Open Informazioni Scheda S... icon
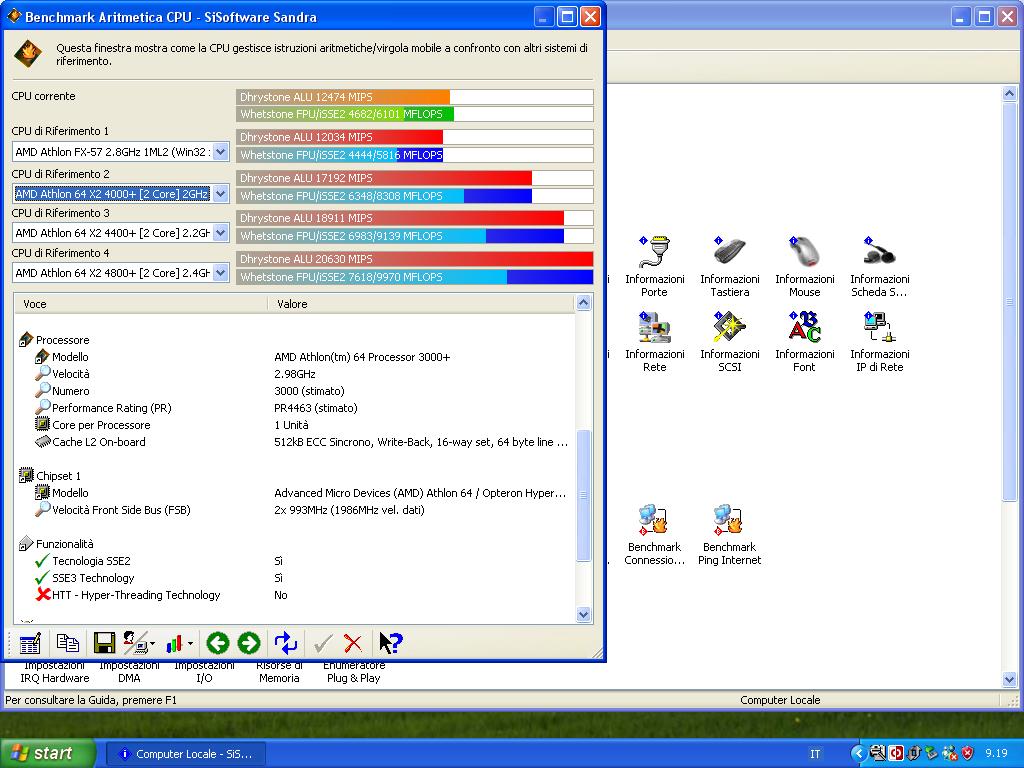The height and width of the screenshot is (768, 1024). click(x=880, y=266)
